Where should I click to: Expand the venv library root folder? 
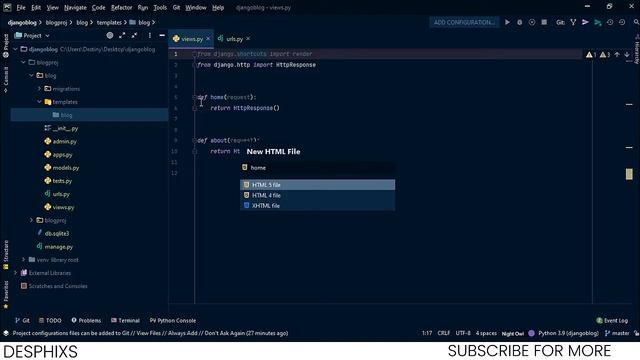pyautogui.click(x=24, y=259)
